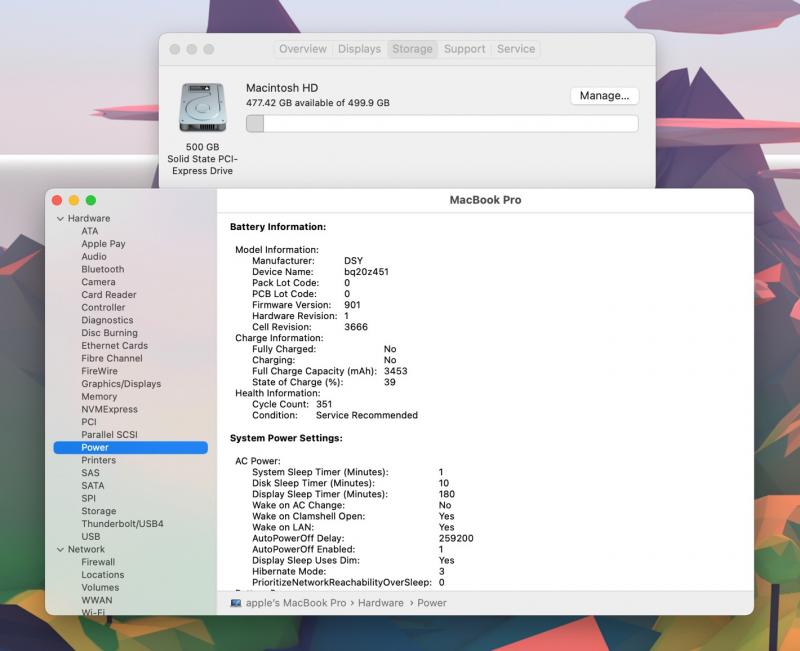The width and height of the screenshot is (800, 651).
Task: Click "apple's MacBook Pro" in the path bar
Action: (296, 603)
